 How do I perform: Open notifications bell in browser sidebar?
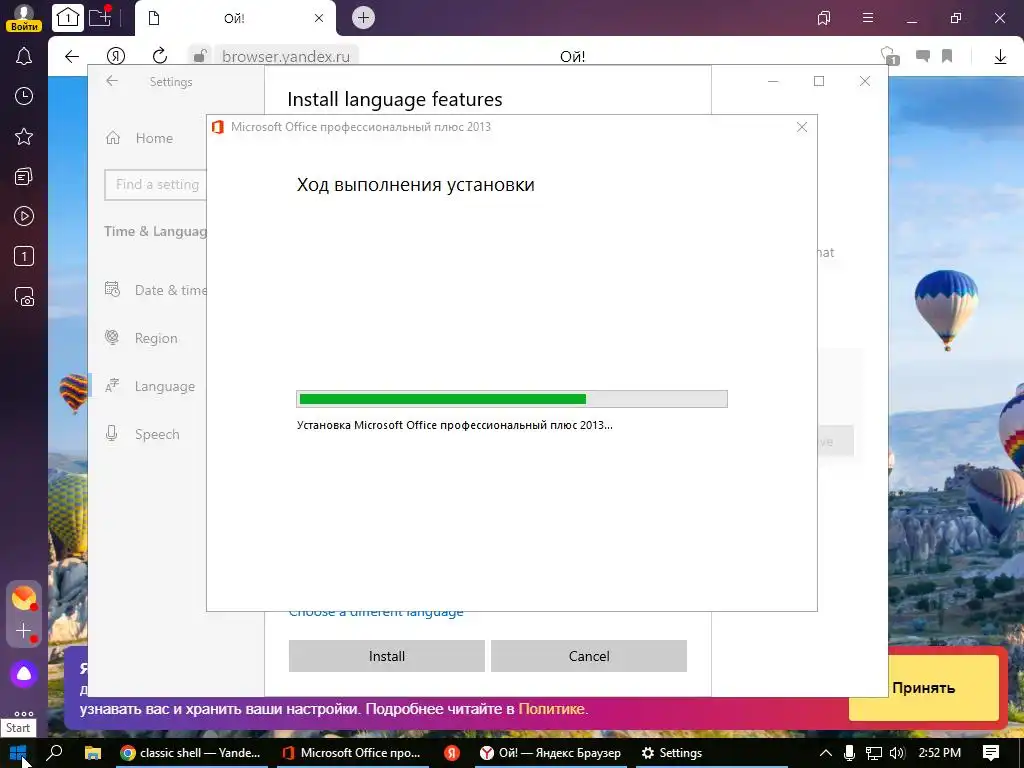click(24, 57)
